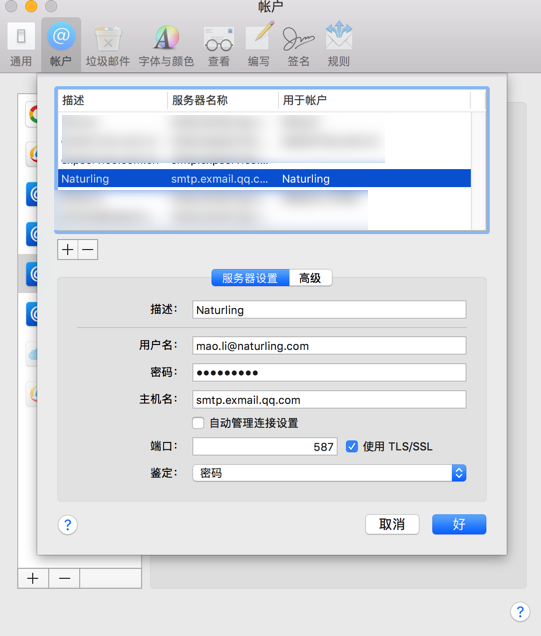Open the 编写 Composing preferences pane

(x=259, y=45)
